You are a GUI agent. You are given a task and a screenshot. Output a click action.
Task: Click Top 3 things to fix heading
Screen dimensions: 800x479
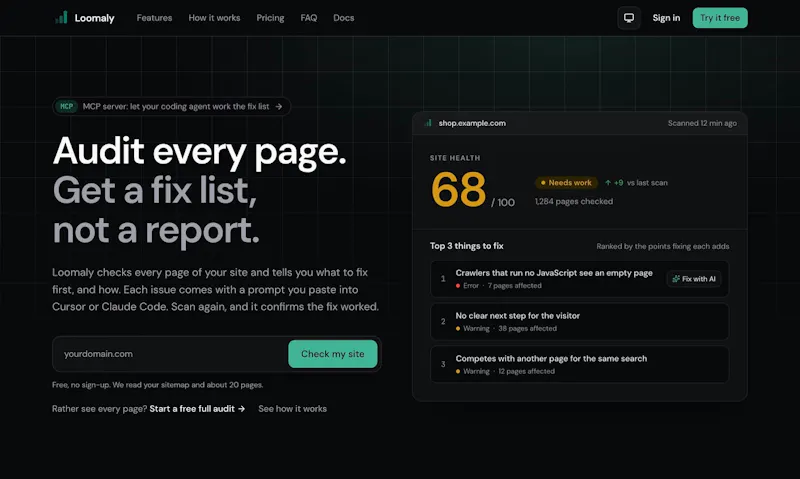point(466,246)
